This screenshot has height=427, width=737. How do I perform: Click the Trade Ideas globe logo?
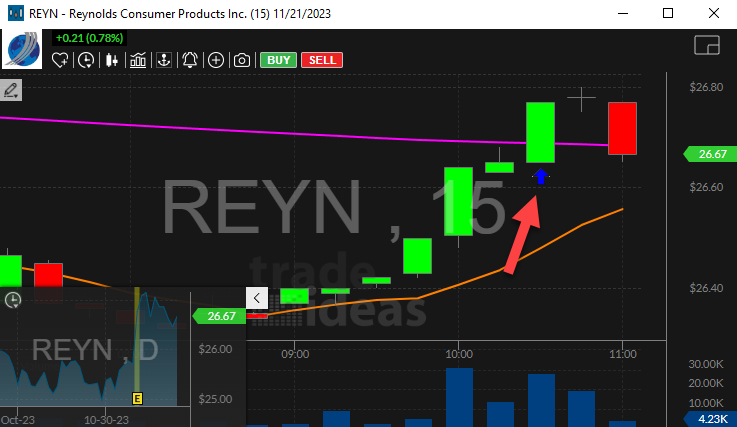(x=24, y=47)
